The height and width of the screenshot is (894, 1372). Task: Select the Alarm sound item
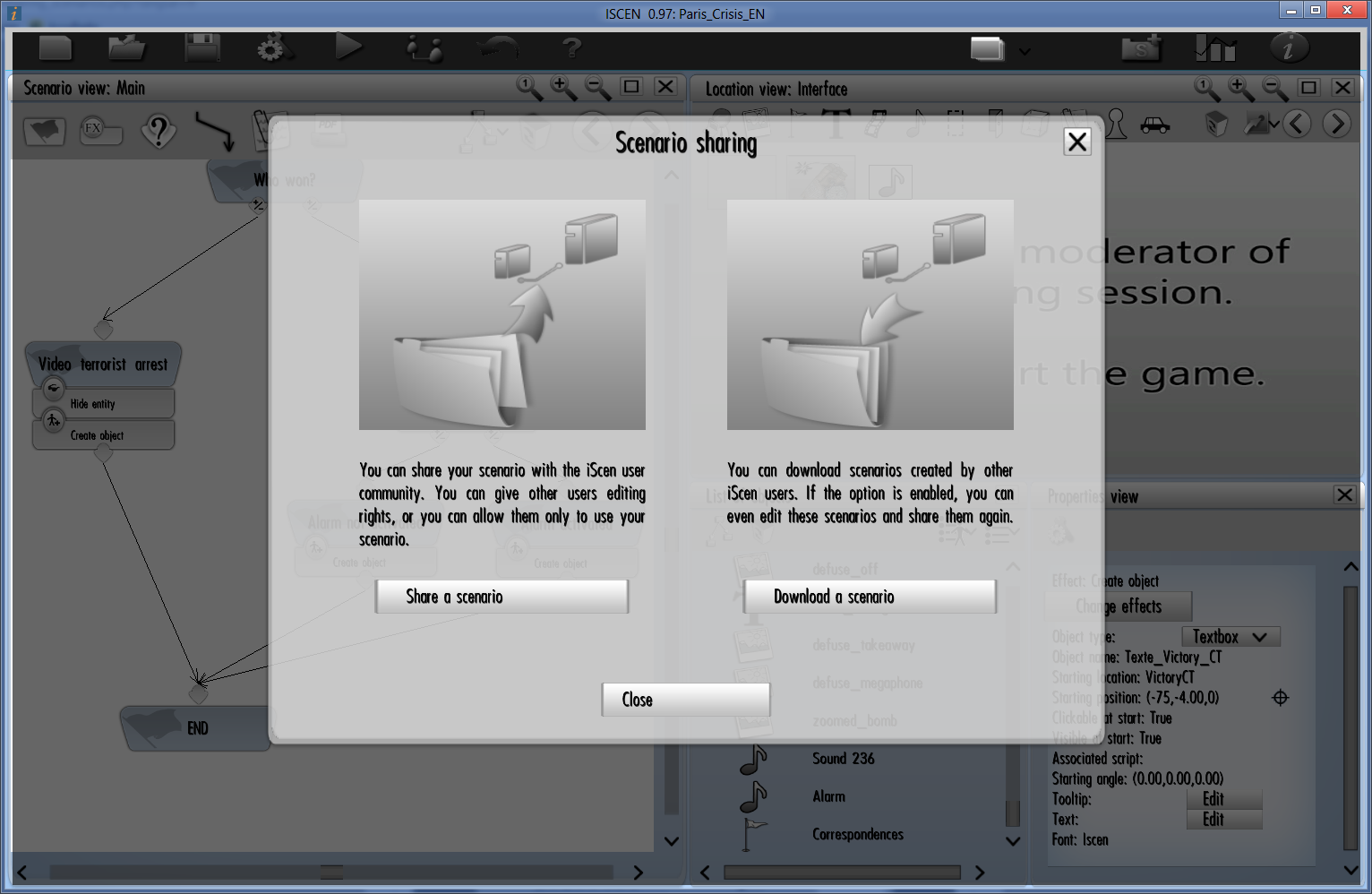pos(828,796)
